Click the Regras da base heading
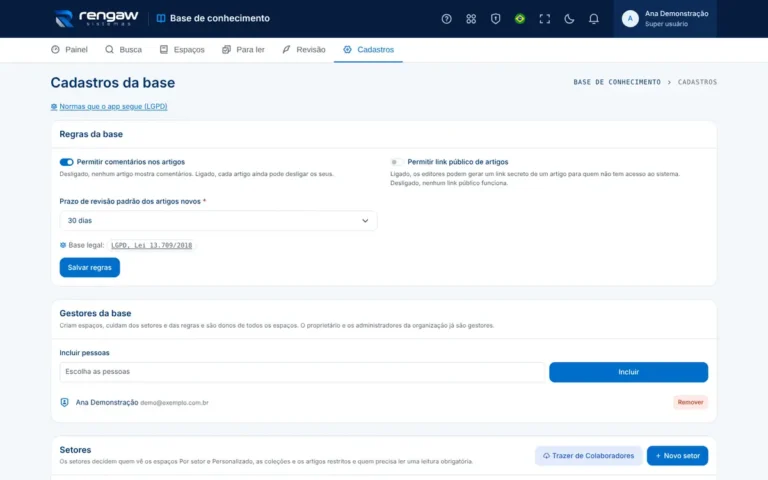 [x=91, y=134]
